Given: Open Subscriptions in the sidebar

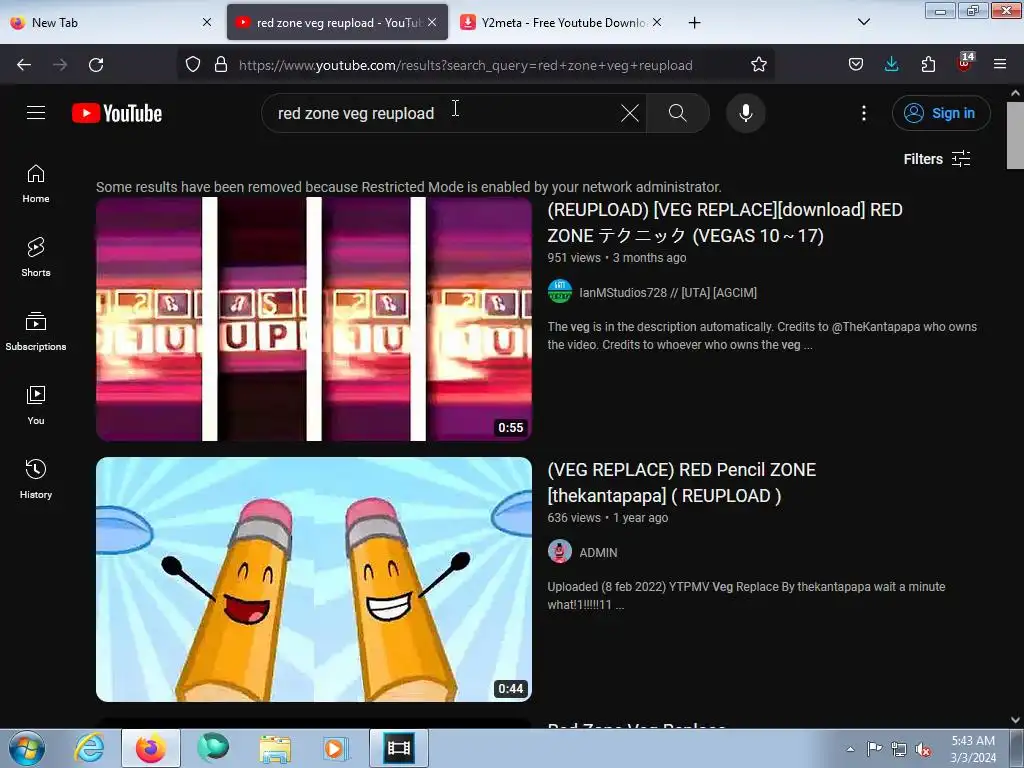Looking at the screenshot, I should (x=36, y=332).
